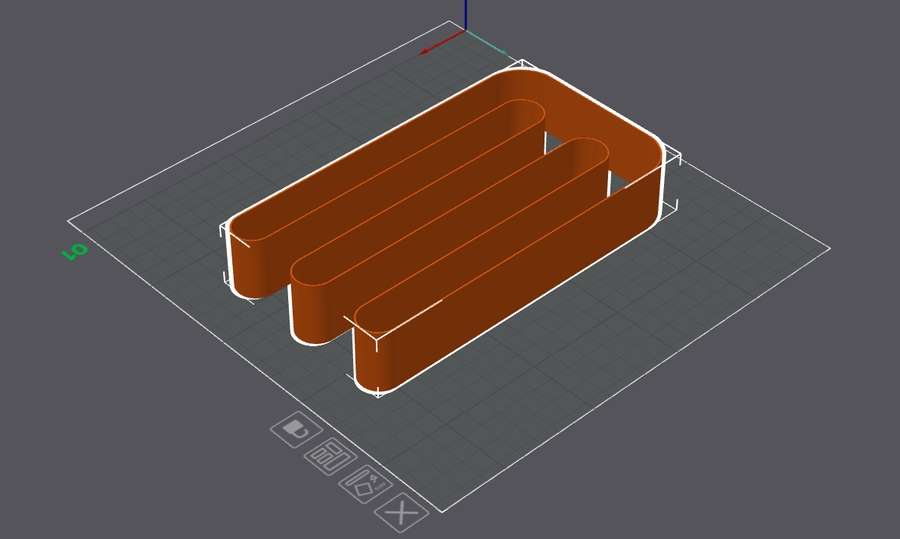Click the X icon to remove plate
Screen dimensions: 900x539
(401, 514)
